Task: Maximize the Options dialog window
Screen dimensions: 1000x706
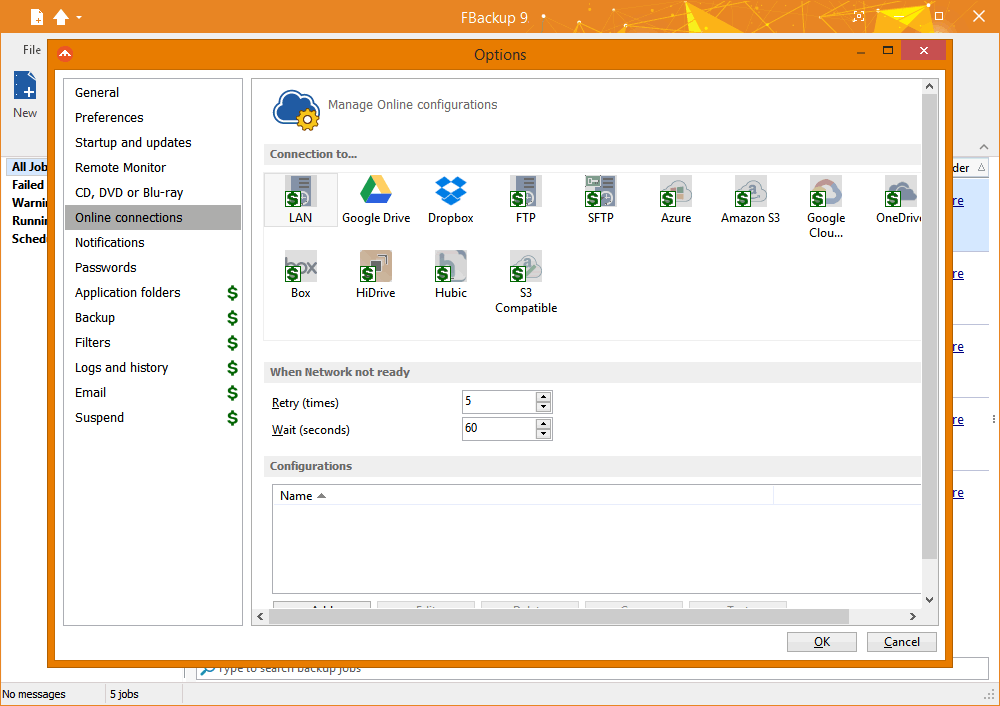Action: (887, 50)
